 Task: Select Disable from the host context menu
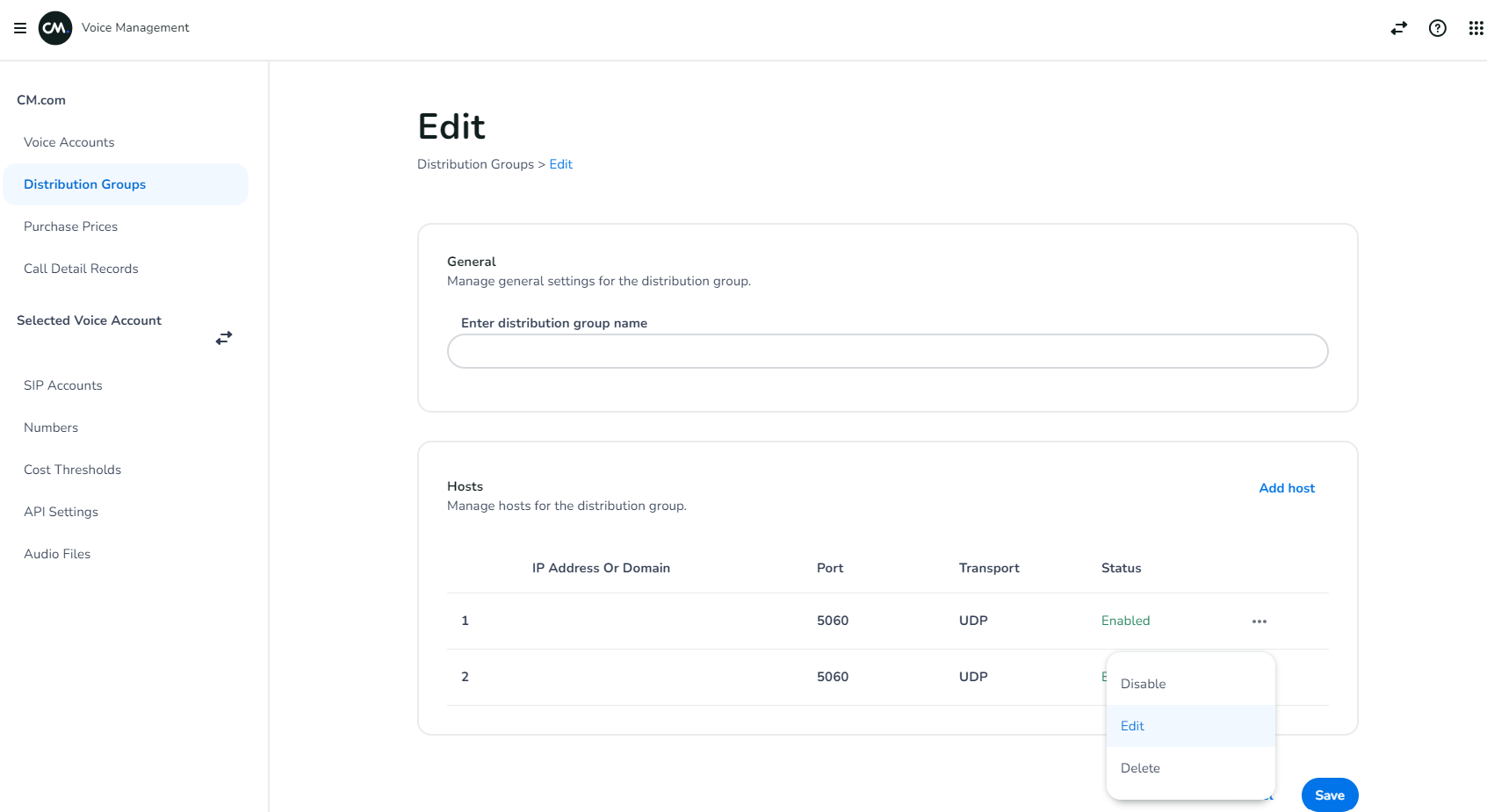[x=1143, y=684]
